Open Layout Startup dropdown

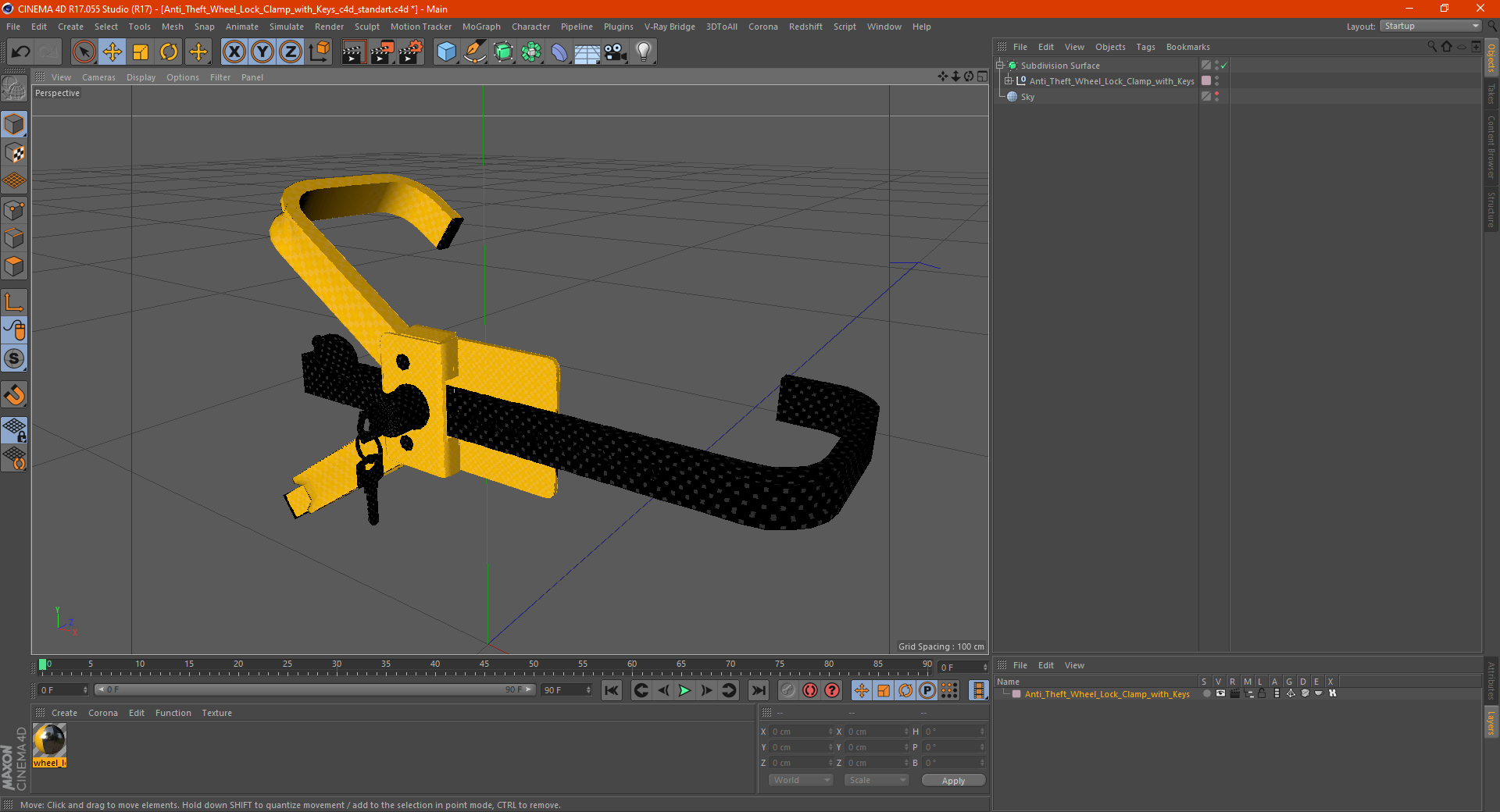(1430, 26)
